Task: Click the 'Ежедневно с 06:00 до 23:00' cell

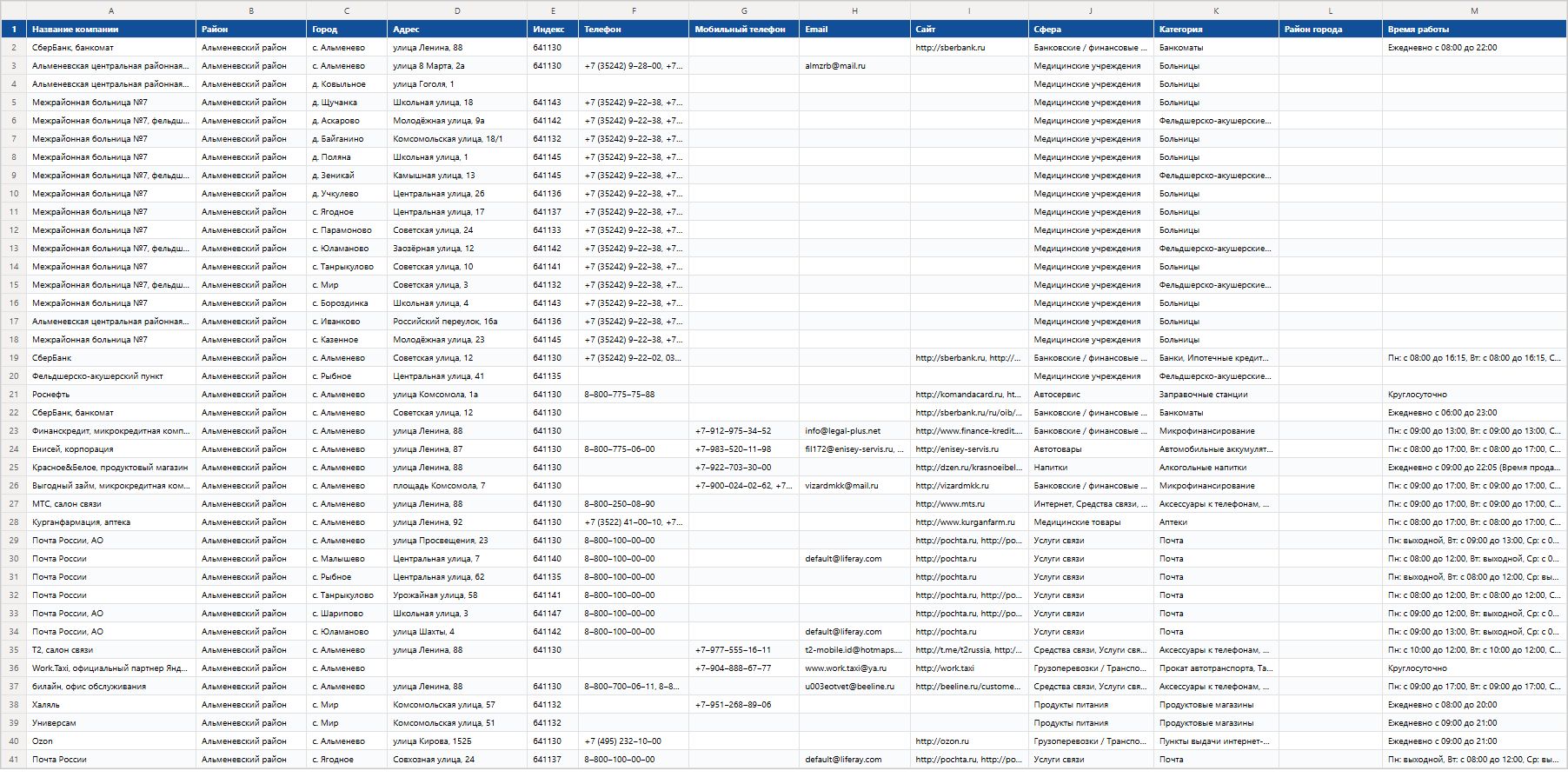Action: point(1474,413)
